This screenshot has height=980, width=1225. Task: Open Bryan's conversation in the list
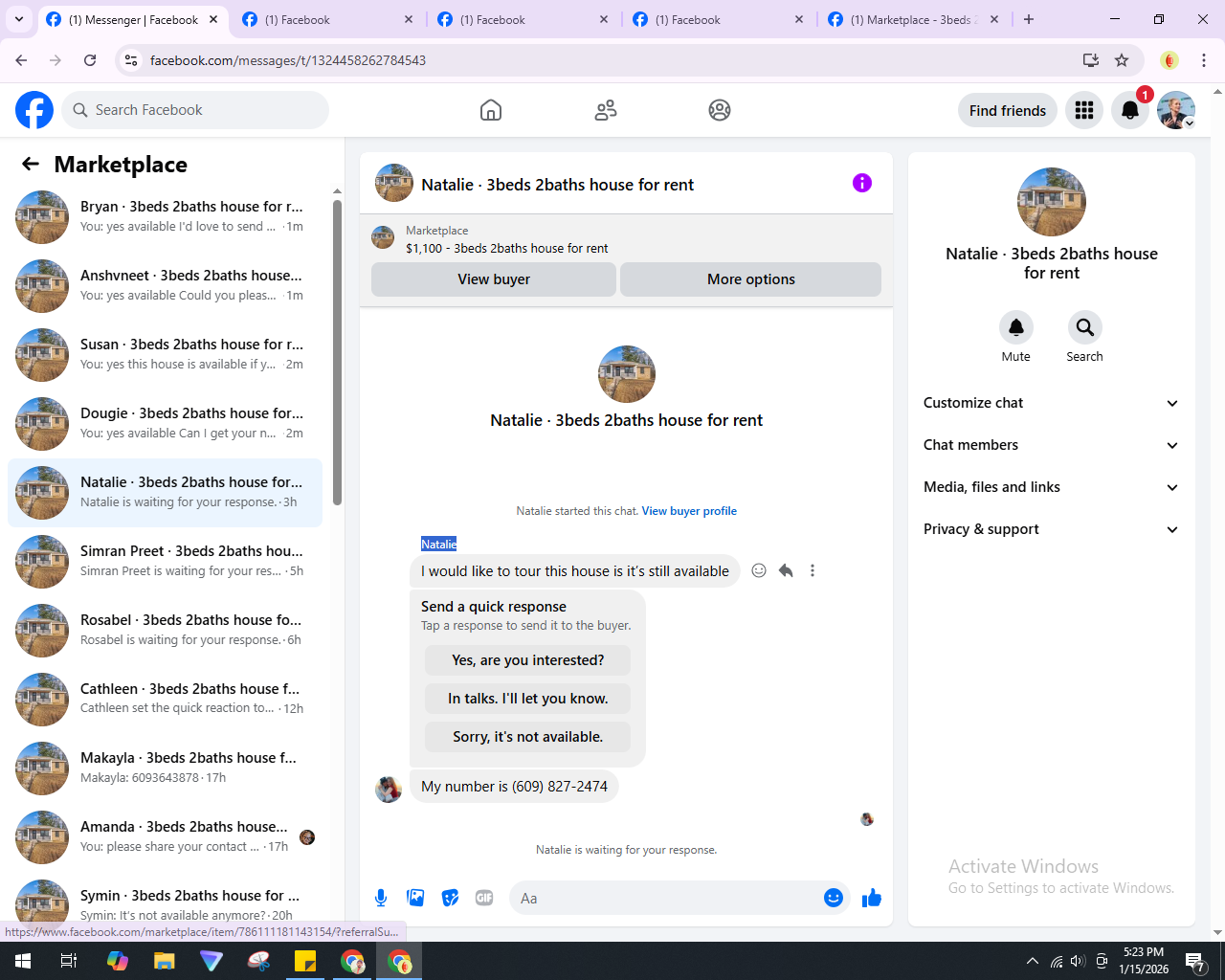165,217
